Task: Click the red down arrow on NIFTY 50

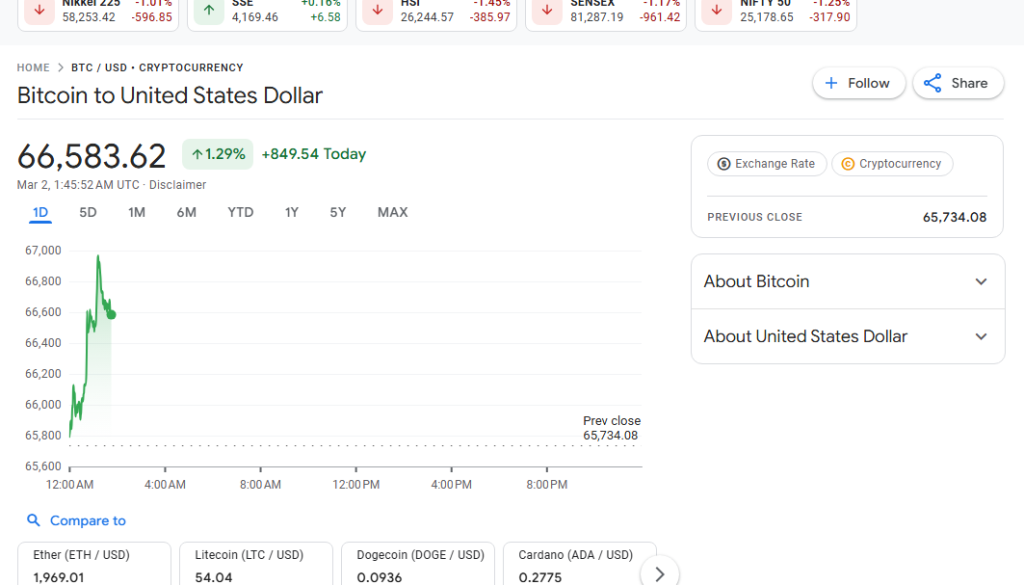Action: tap(716, 11)
